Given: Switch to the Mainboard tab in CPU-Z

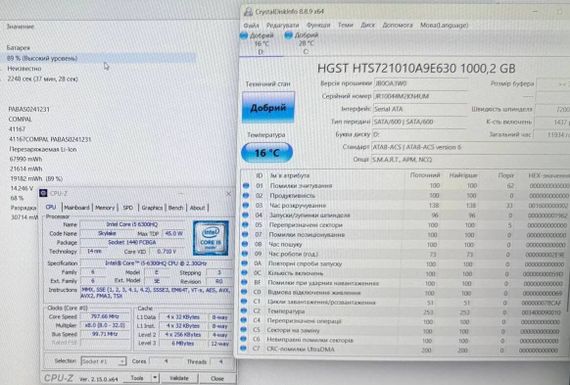Looking at the screenshot, I should tap(77, 208).
